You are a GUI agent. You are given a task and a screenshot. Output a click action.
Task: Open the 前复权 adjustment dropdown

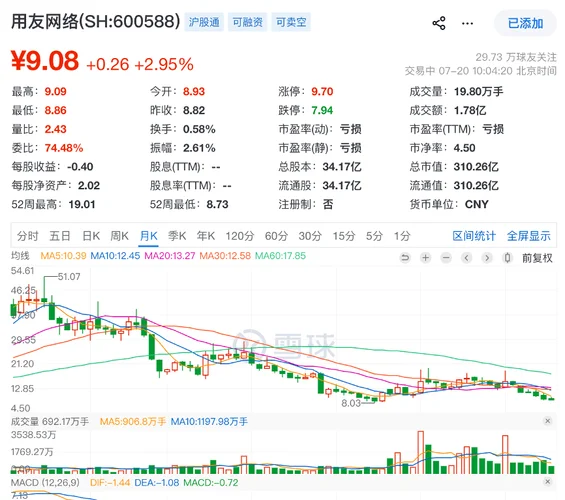[537, 258]
